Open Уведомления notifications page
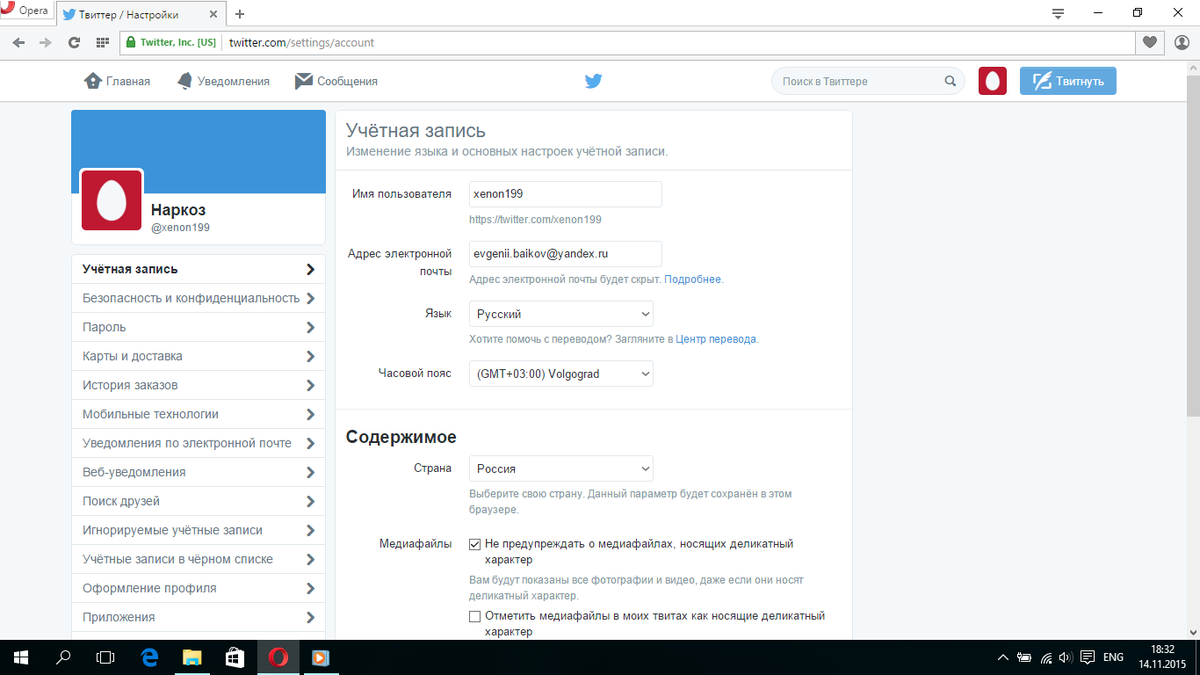The width and height of the screenshot is (1200, 675). (x=223, y=81)
